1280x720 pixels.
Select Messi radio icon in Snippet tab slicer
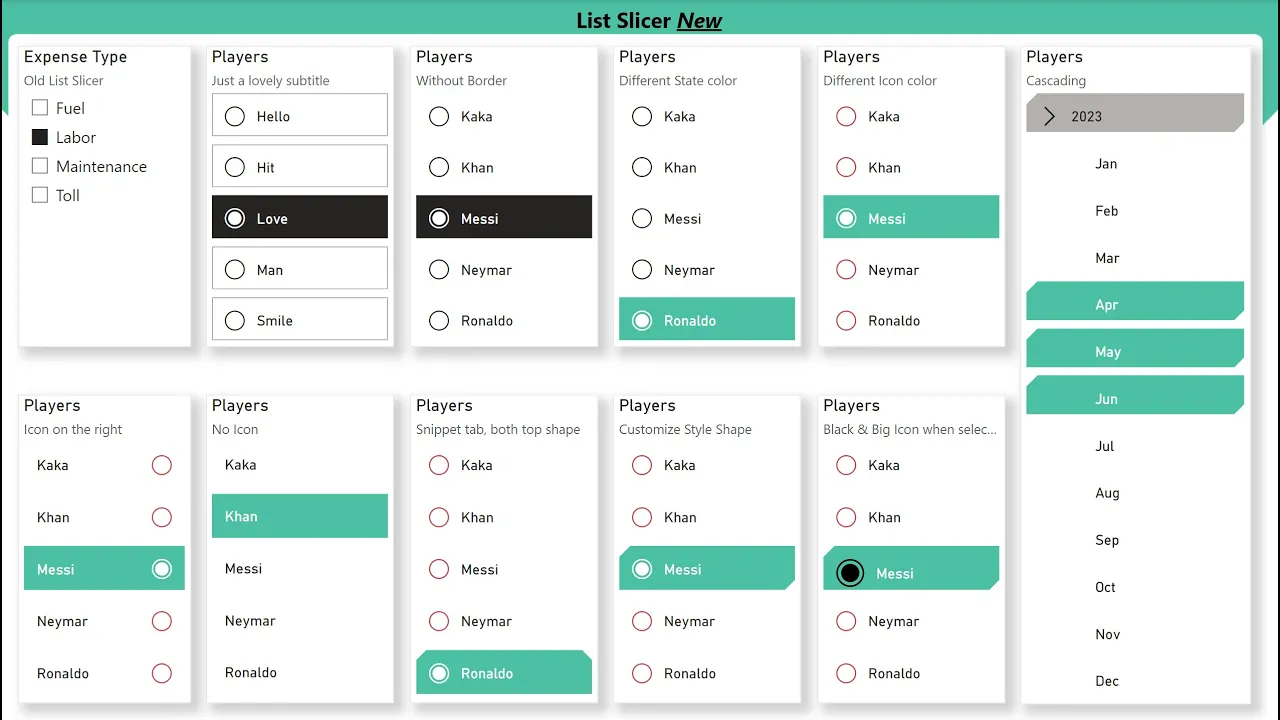pos(439,569)
